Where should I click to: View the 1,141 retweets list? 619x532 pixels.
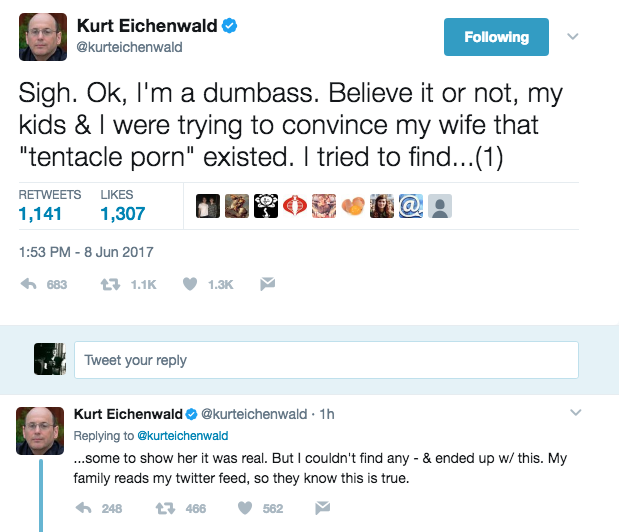point(41,212)
